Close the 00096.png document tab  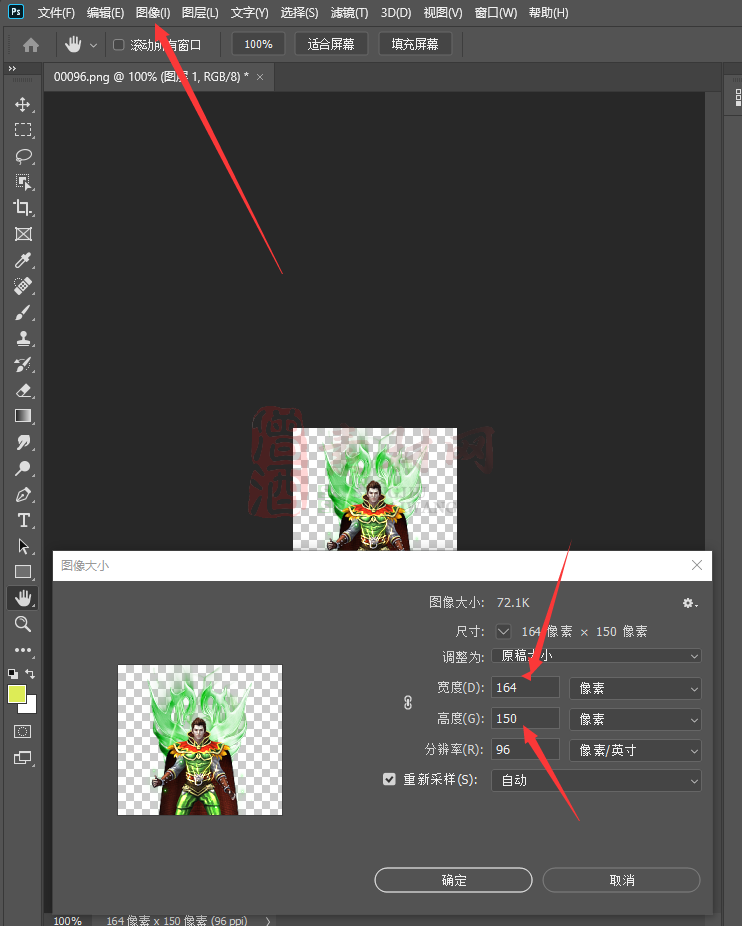[260, 77]
